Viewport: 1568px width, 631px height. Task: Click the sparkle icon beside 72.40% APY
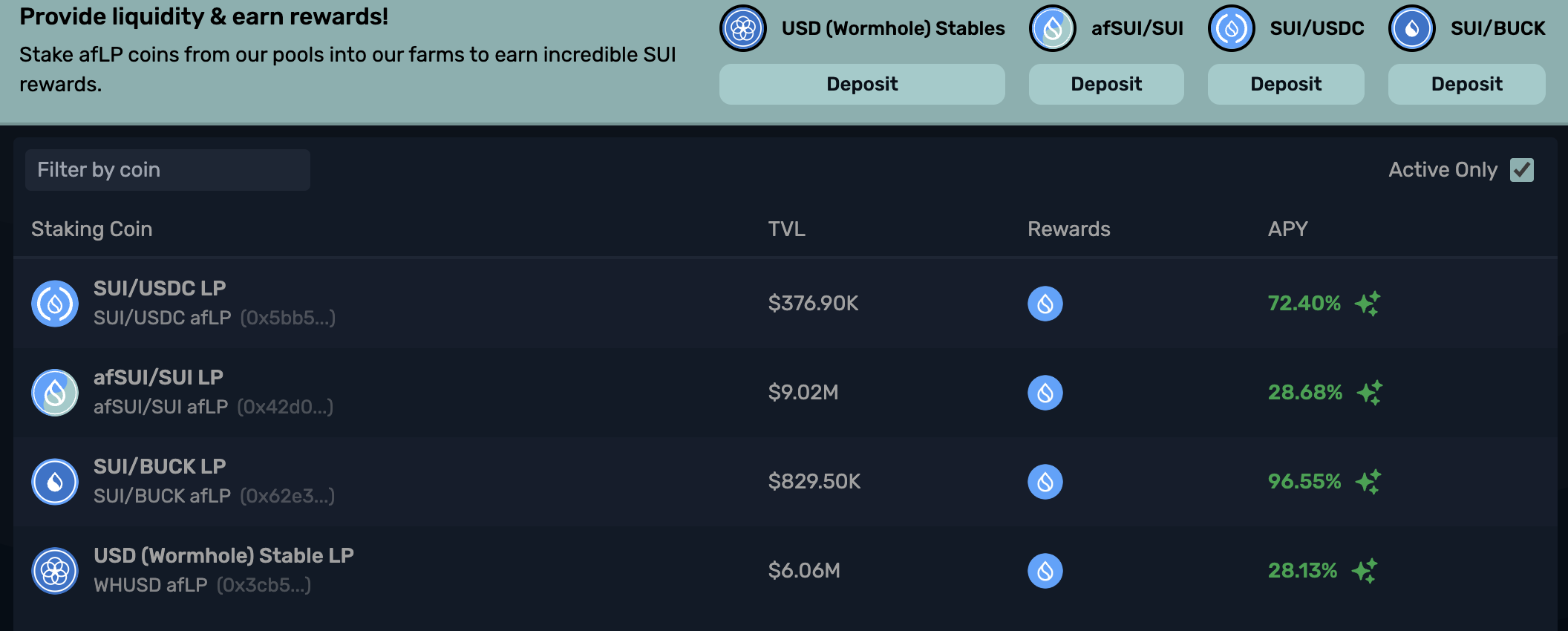(x=1367, y=304)
